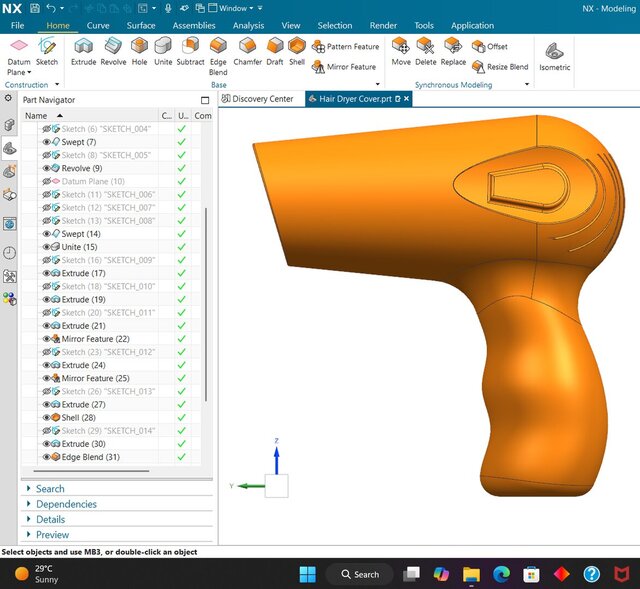640x589 pixels.
Task: Switch to the Discovery Center tab
Action: point(258,99)
